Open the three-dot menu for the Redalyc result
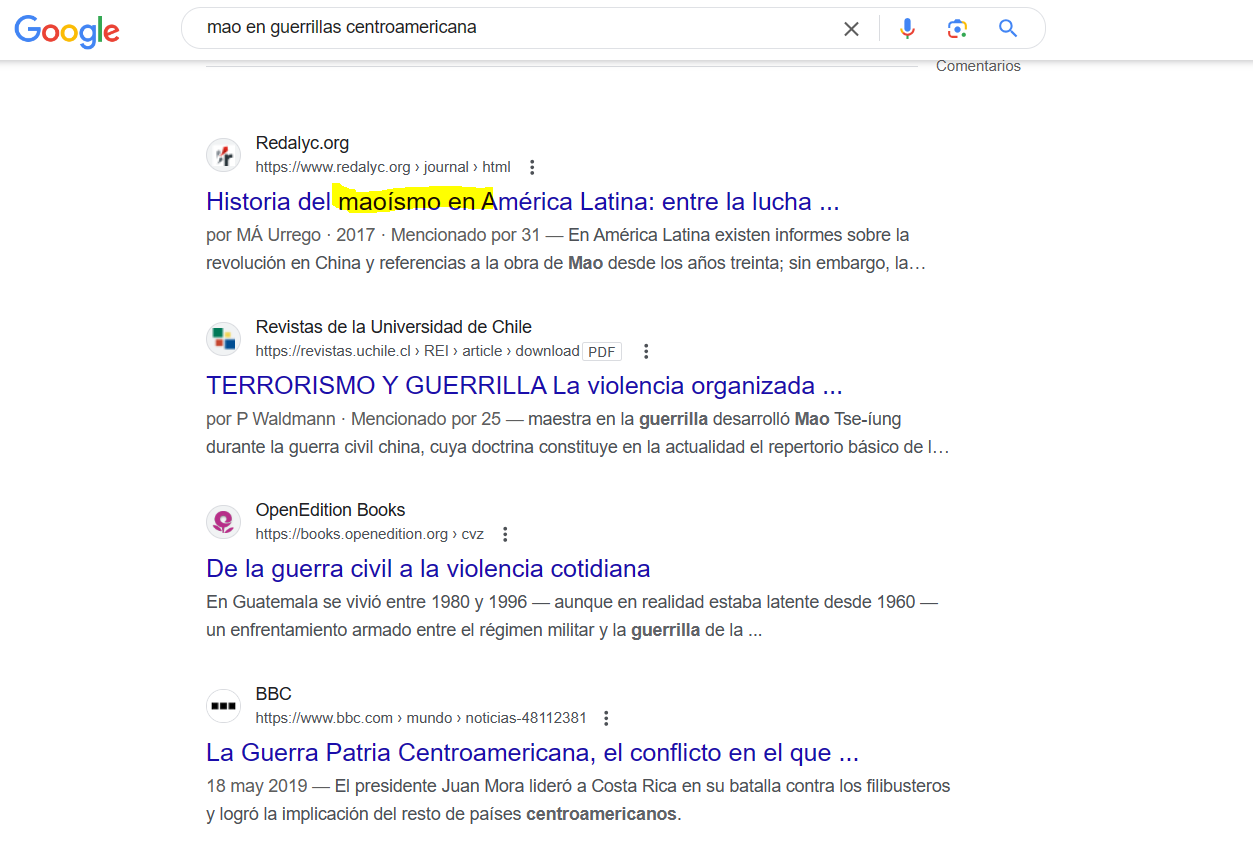This screenshot has width=1253, height=847. click(x=532, y=167)
